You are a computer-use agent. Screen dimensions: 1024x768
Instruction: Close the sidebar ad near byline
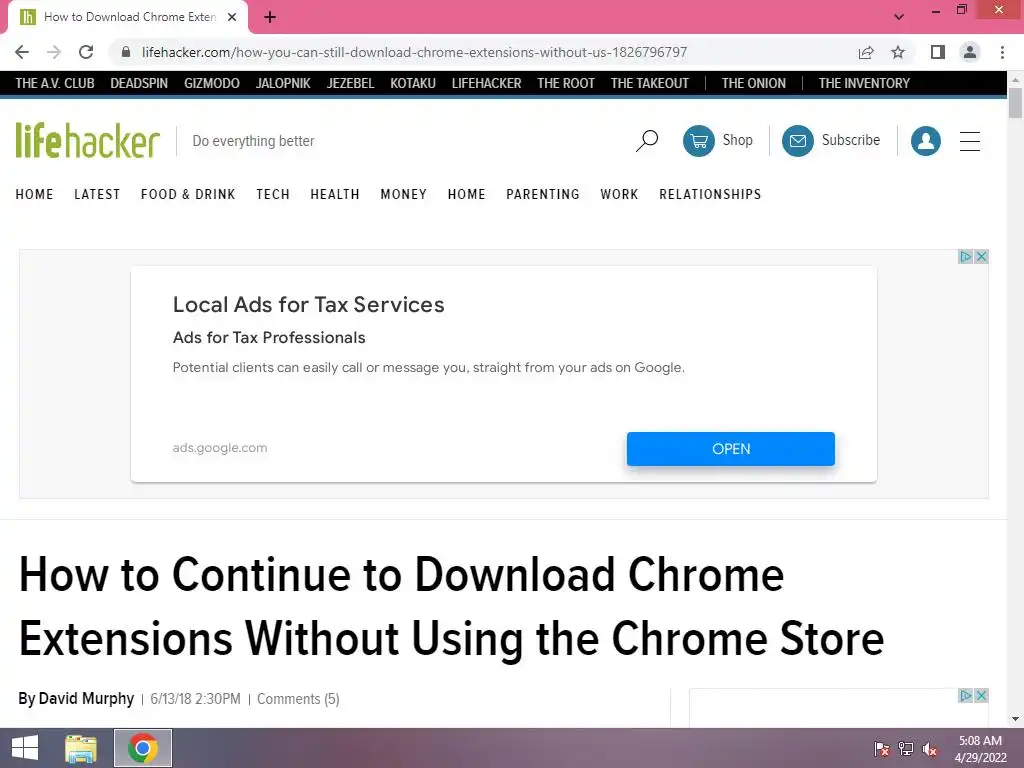981,696
